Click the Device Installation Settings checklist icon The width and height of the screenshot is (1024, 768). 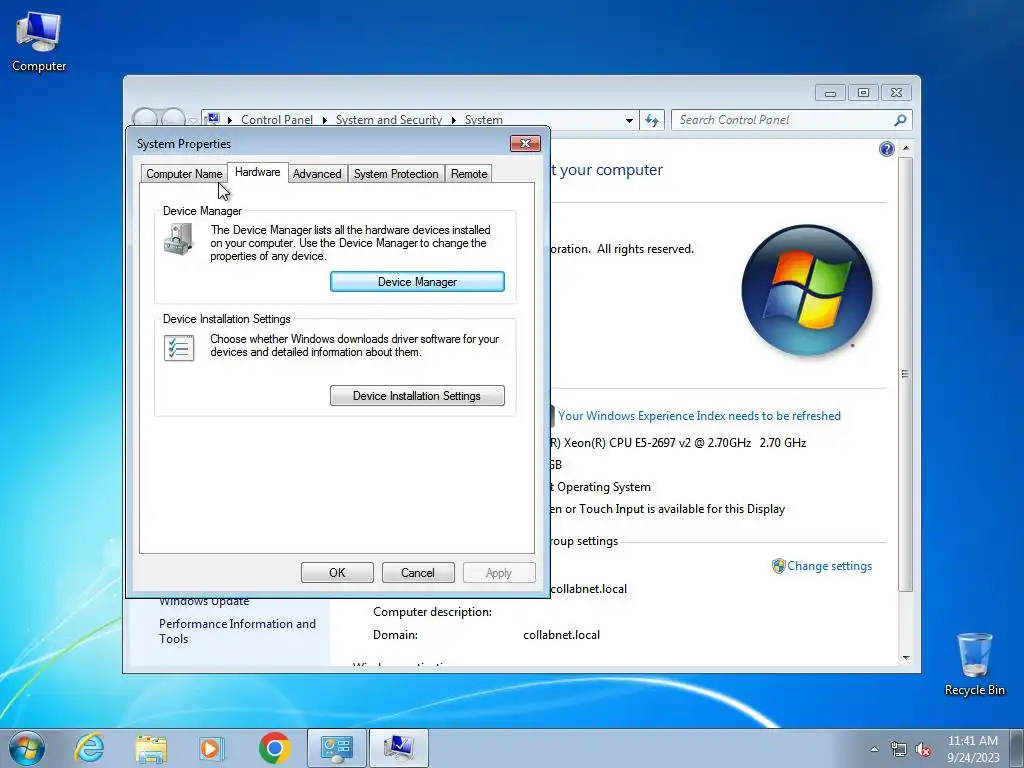pyautogui.click(x=179, y=348)
